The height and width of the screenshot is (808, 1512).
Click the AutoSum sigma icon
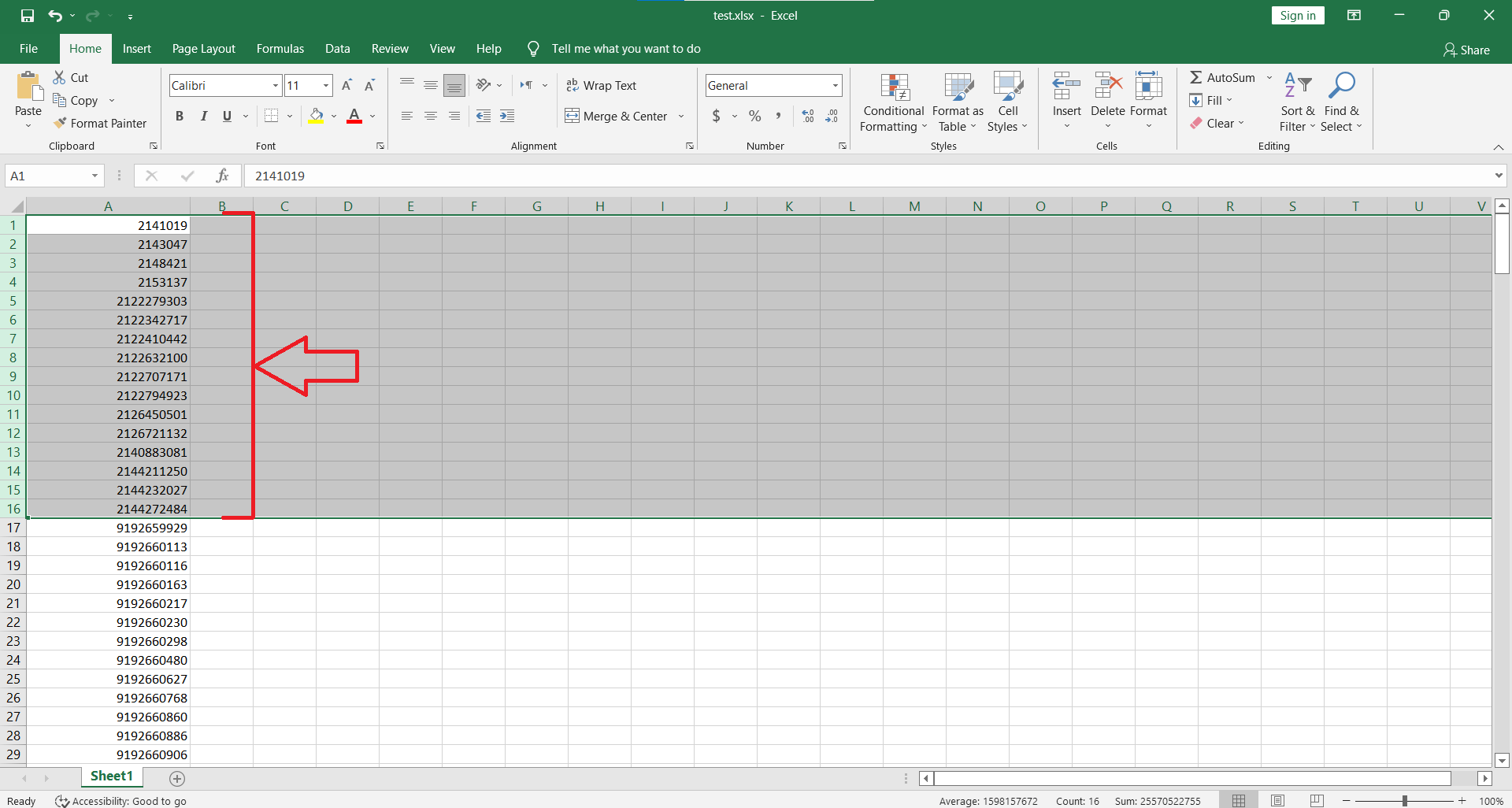1195,77
